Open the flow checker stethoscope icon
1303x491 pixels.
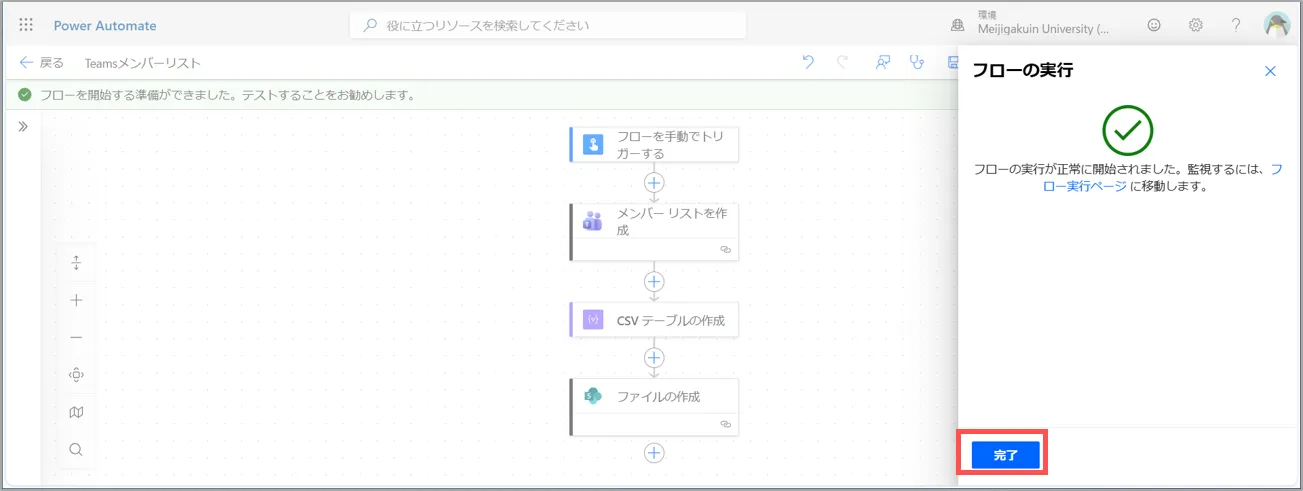916,63
